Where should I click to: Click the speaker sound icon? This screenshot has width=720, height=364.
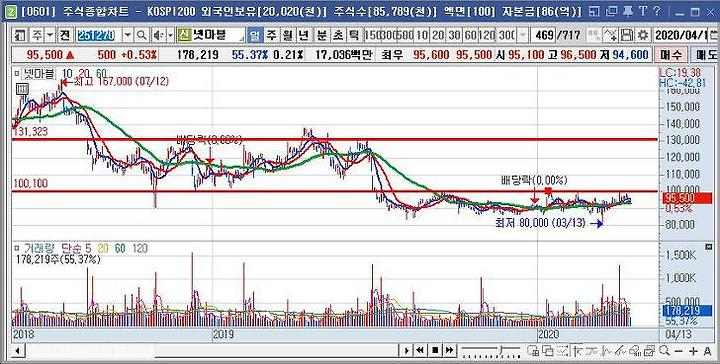pos(158,35)
